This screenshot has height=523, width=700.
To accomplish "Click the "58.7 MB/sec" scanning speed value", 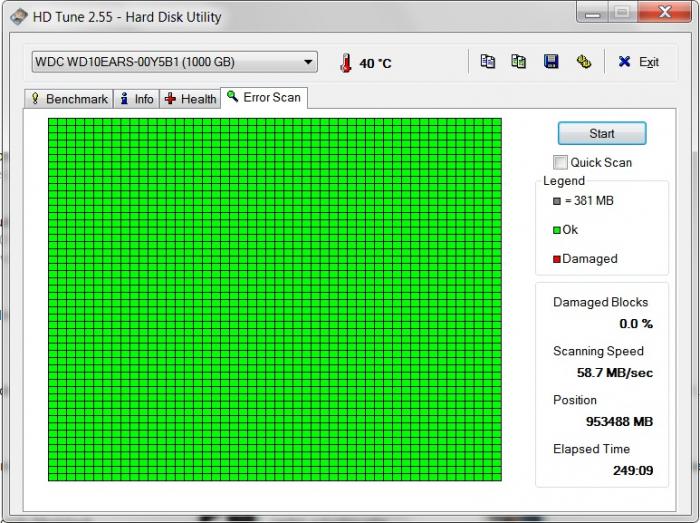I will [x=615, y=373].
